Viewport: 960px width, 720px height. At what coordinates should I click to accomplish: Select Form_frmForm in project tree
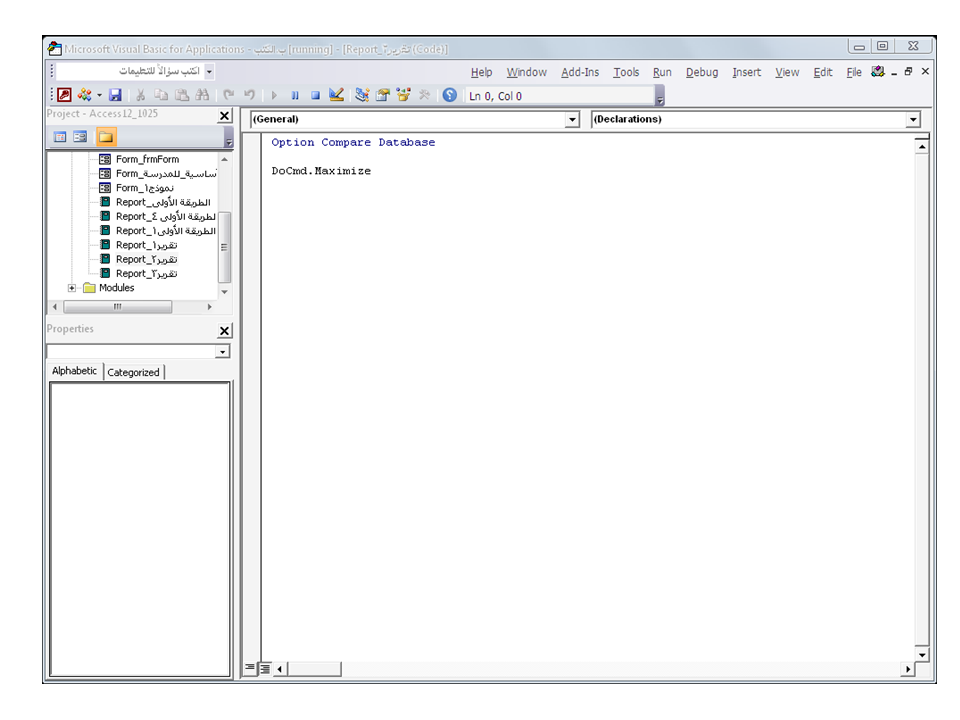tap(147, 159)
